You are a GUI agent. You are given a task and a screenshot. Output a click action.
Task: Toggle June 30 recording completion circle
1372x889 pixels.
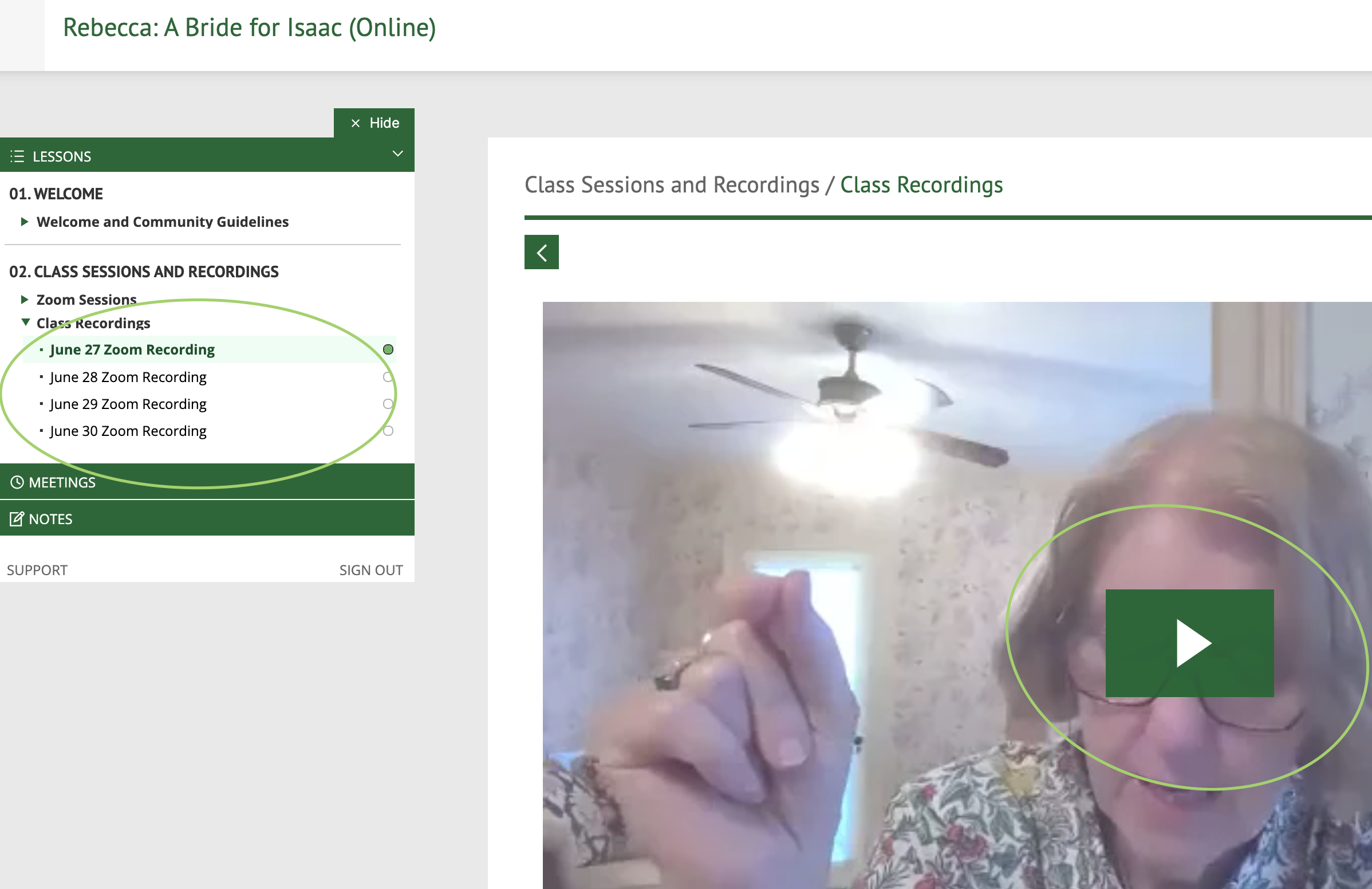[x=388, y=431]
